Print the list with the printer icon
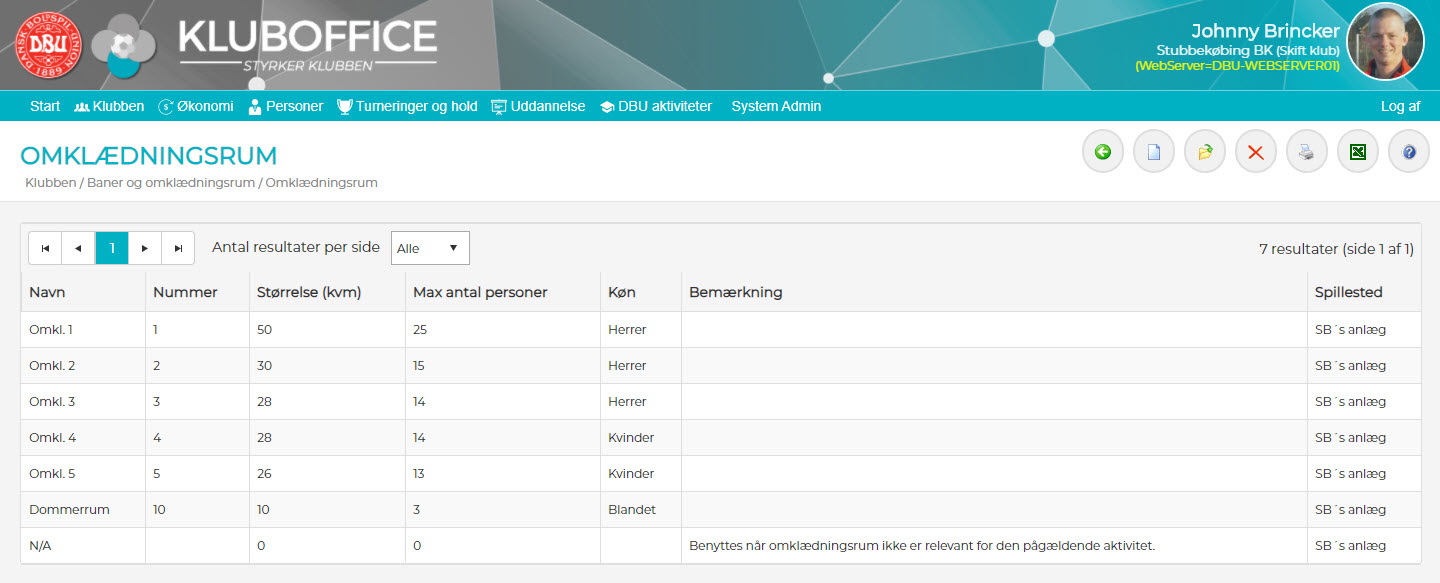The image size is (1440, 583). (x=1307, y=152)
